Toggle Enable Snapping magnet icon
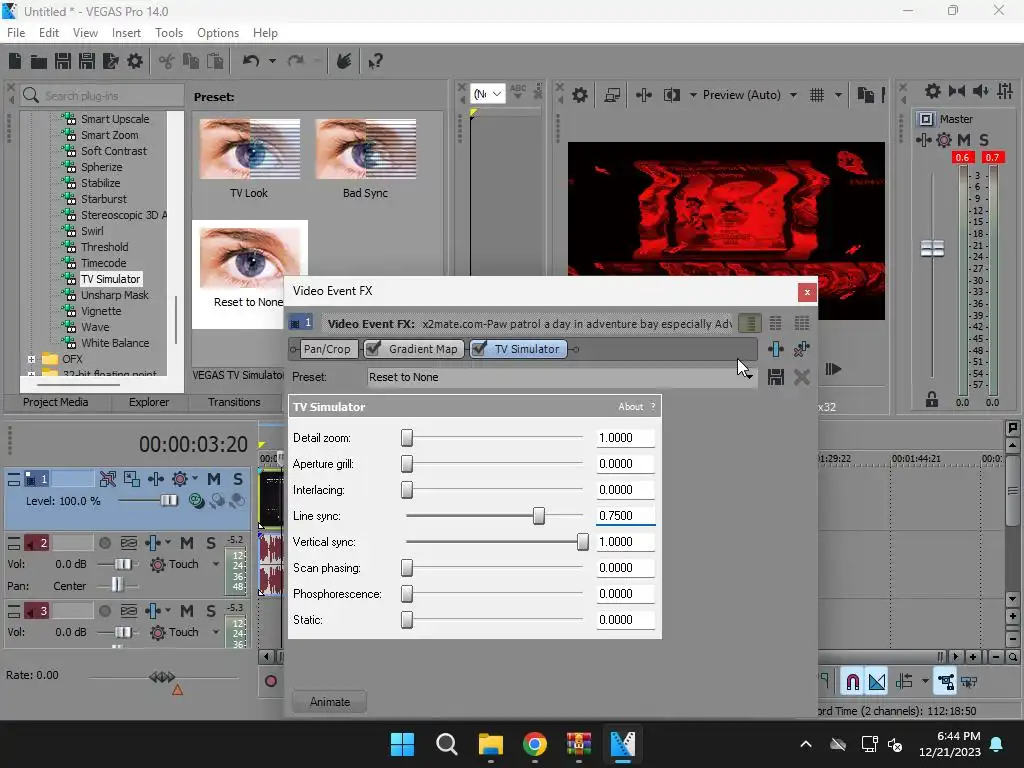The image size is (1024, 768). pos(852,682)
